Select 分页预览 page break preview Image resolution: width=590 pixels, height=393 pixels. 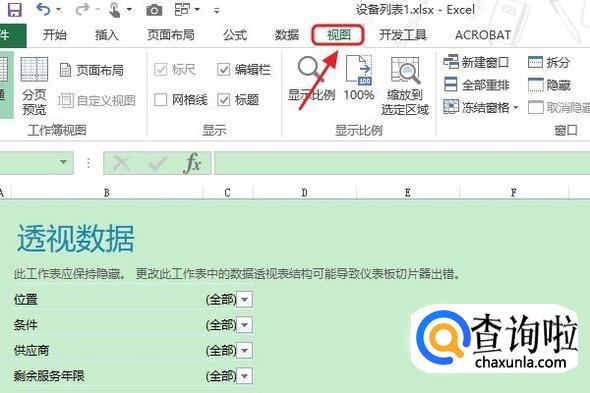(34, 86)
